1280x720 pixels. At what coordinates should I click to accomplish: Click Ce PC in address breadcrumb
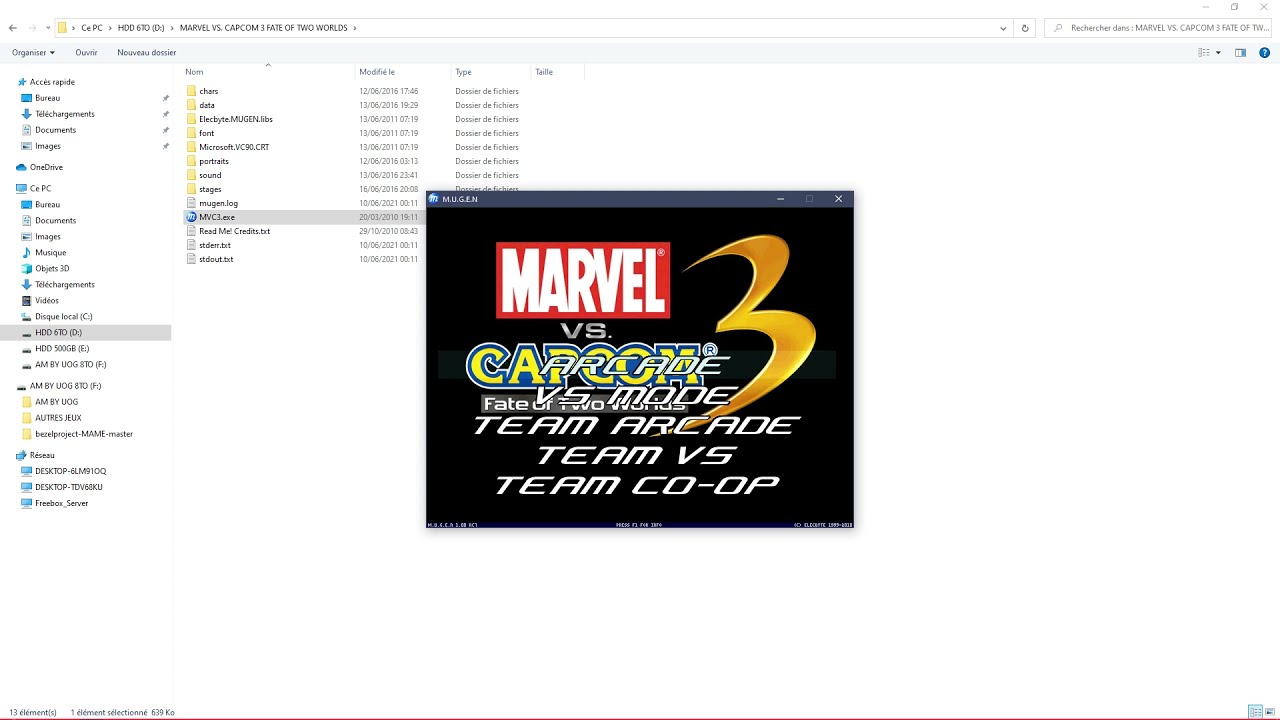click(x=92, y=28)
